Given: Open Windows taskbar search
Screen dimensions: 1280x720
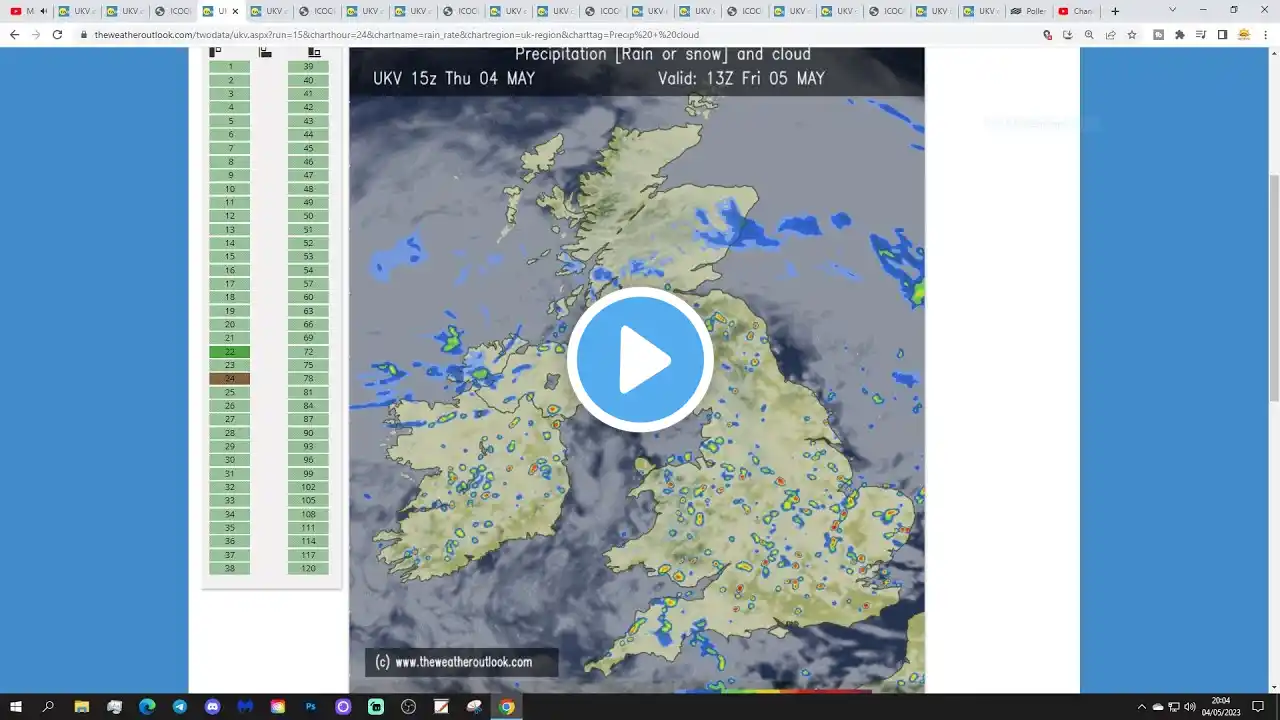Looking at the screenshot, I should tap(48, 706).
